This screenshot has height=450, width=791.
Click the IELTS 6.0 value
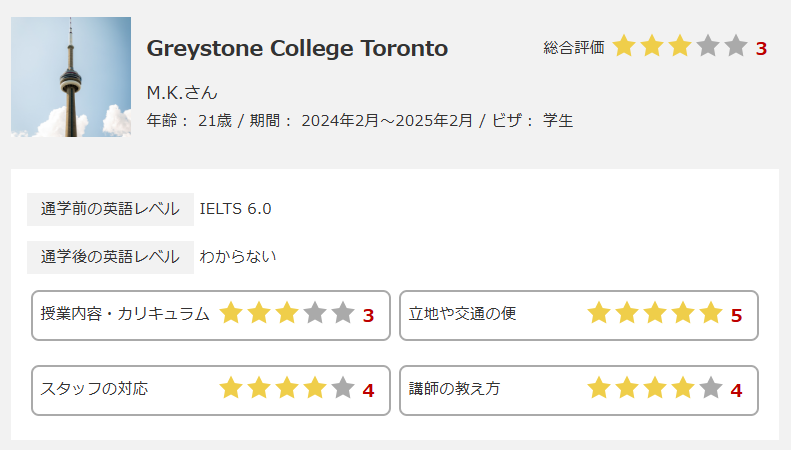pos(236,209)
